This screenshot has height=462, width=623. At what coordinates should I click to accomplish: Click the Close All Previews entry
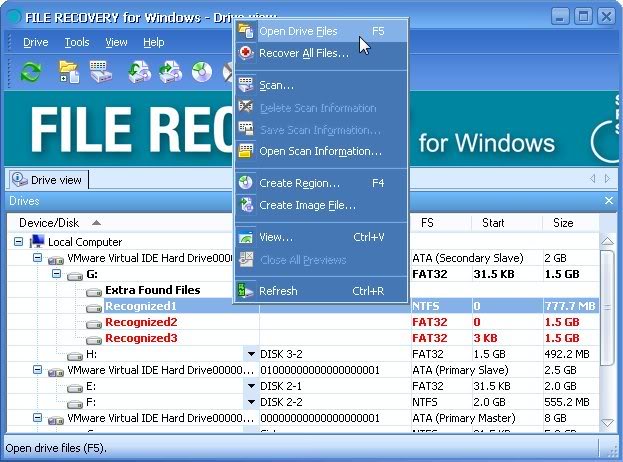coord(322,260)
